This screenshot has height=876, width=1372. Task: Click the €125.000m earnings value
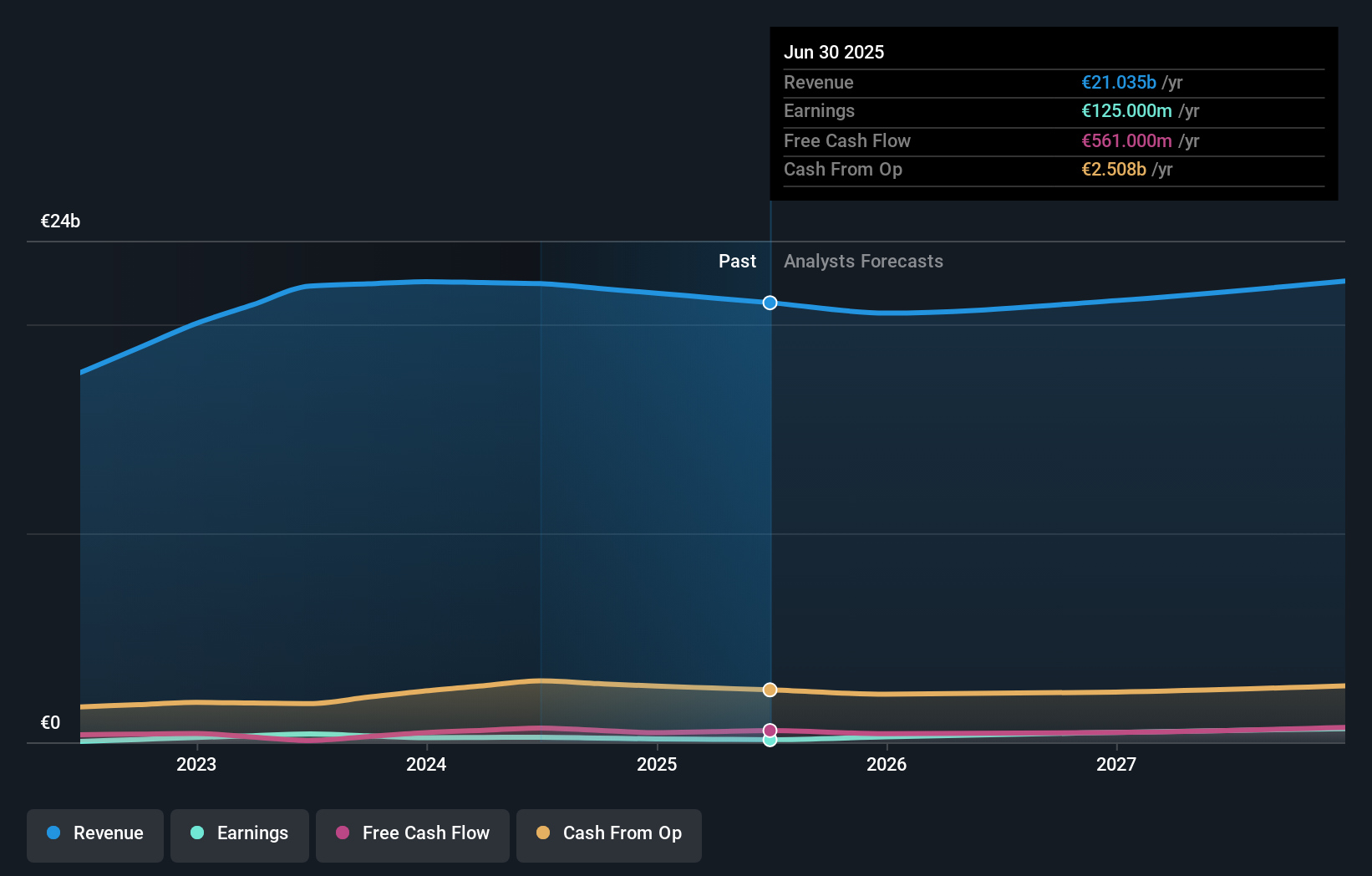1126,111
